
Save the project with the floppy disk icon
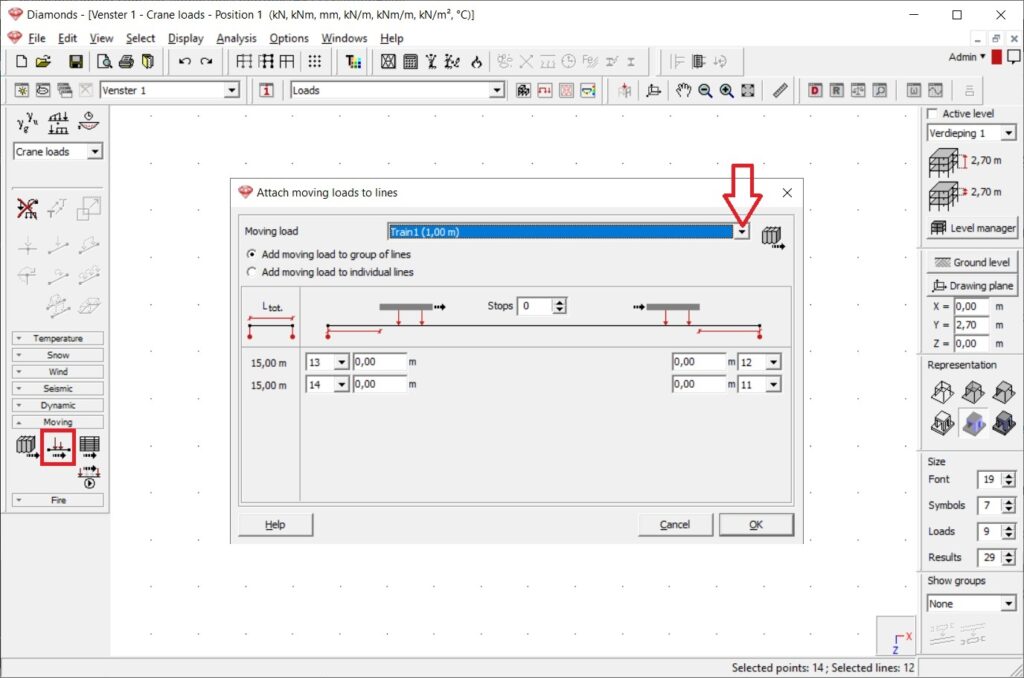[x=76, y=61]
